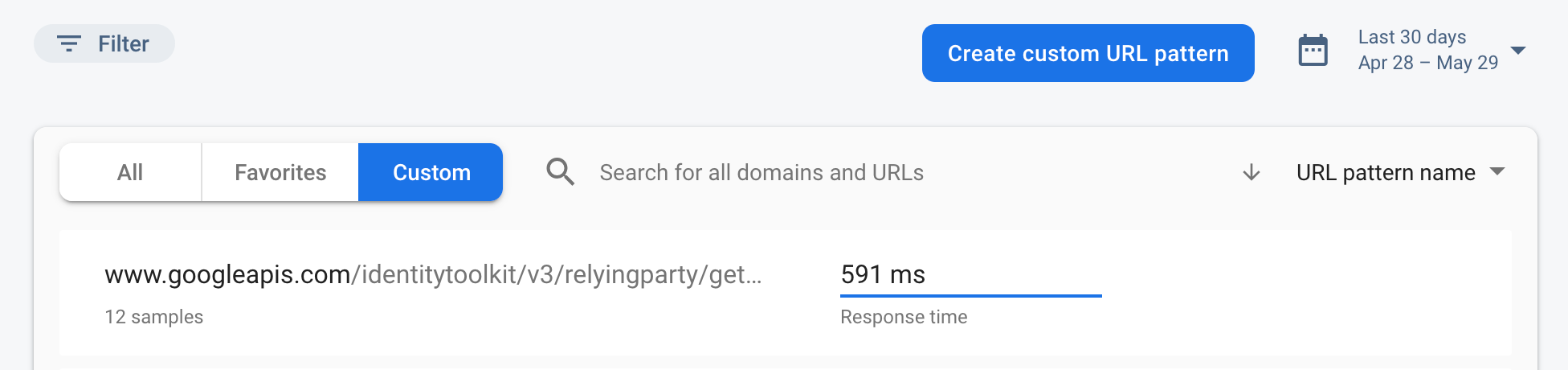Click the blue response time bar
1568x370 pixels.
pos(970,296)
